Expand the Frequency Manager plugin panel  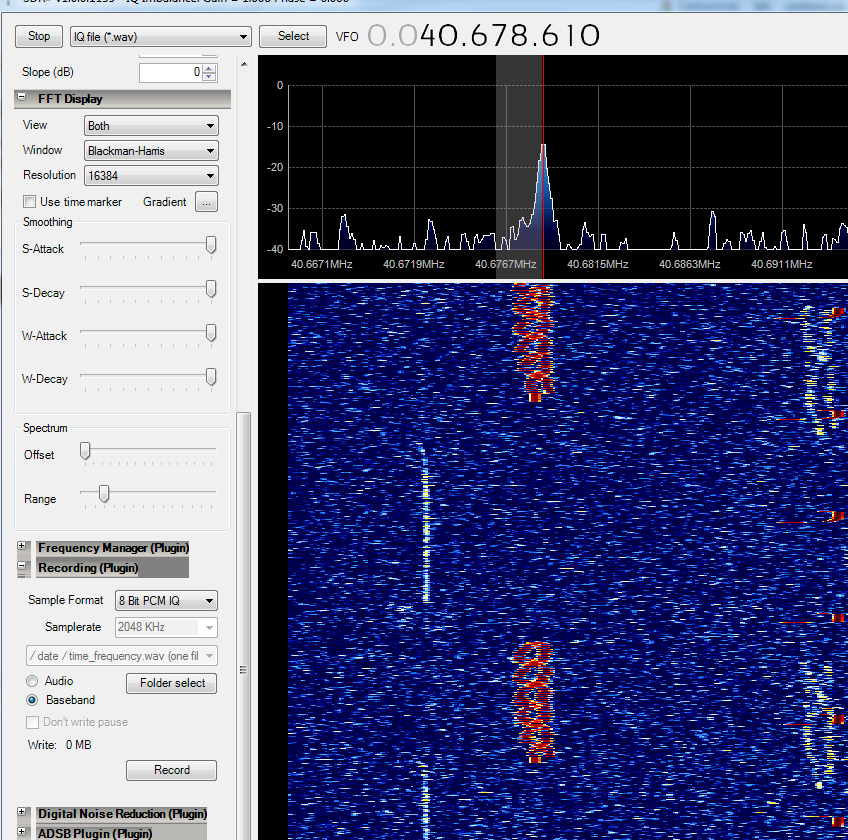22,545
